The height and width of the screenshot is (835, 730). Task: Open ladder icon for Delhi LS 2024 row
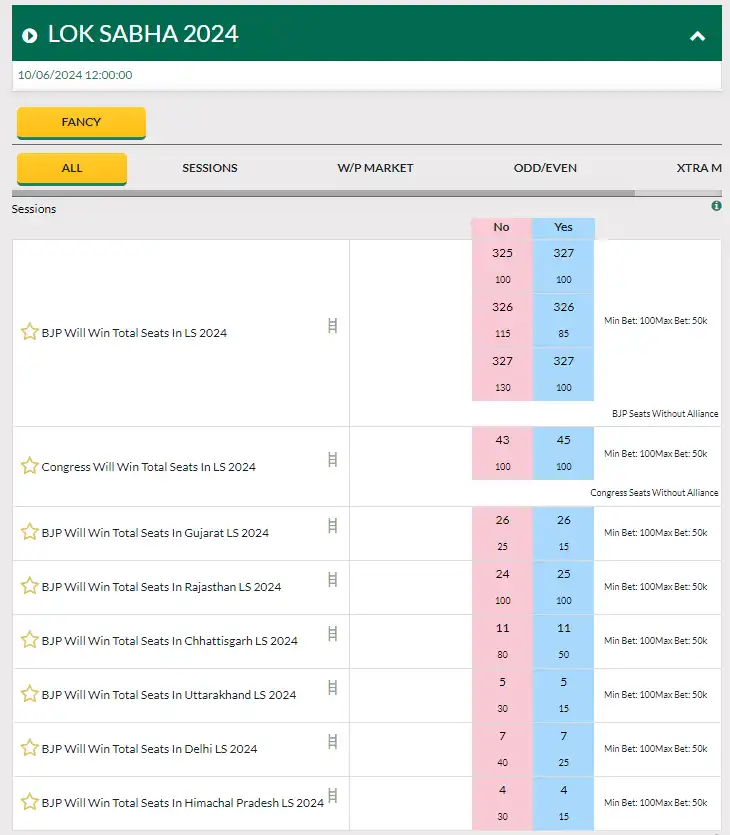click(333, 742)
